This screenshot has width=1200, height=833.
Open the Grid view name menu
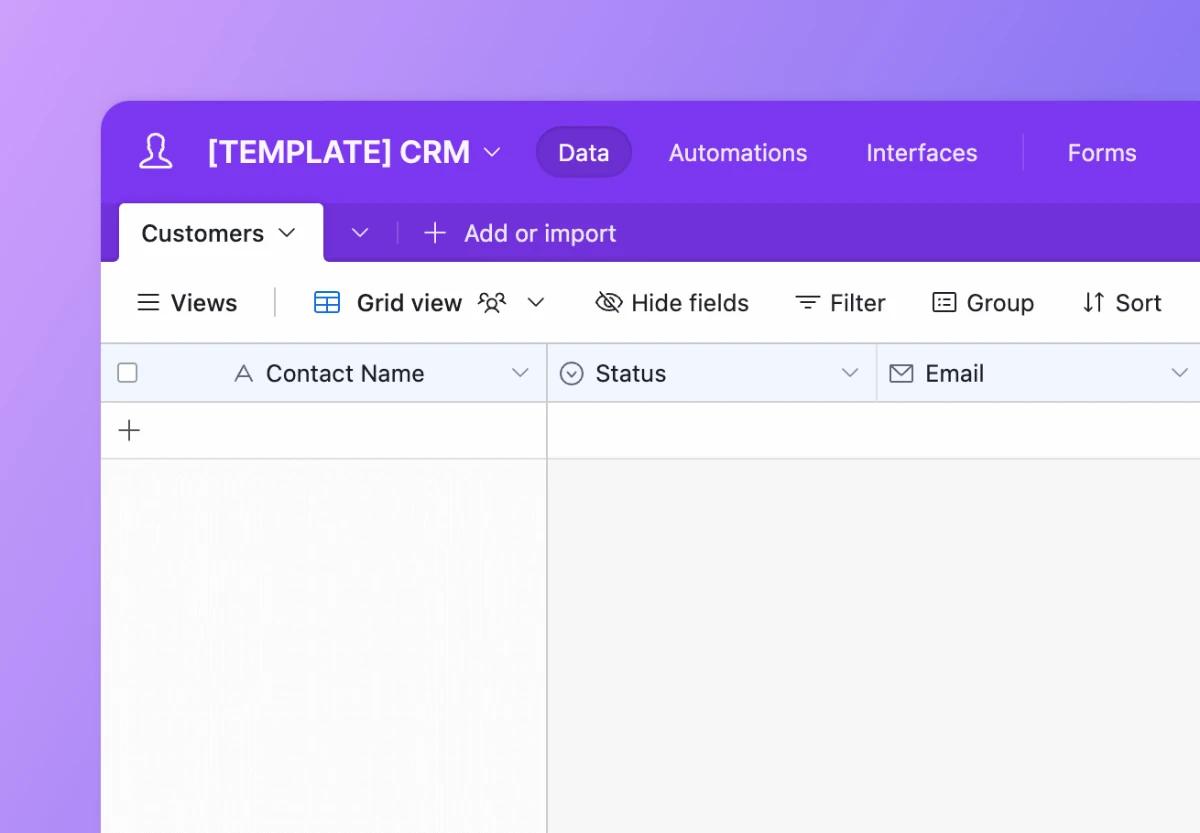409,302
